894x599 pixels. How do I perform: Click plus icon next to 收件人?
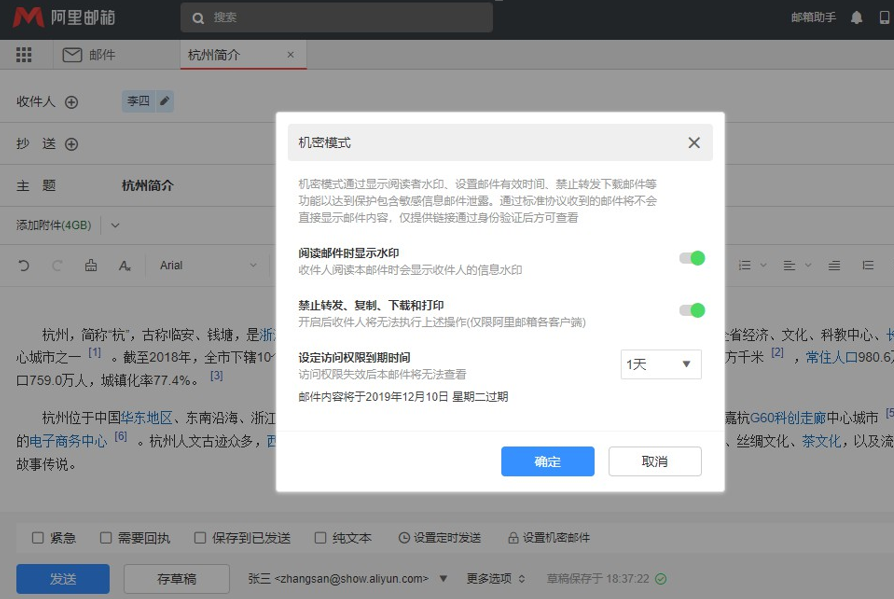click(71, 102)
